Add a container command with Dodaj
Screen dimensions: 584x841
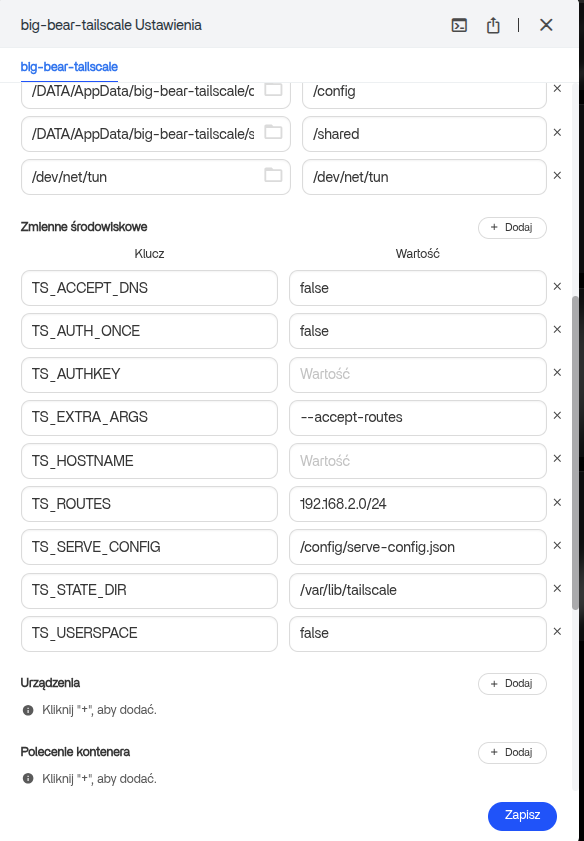512,753
